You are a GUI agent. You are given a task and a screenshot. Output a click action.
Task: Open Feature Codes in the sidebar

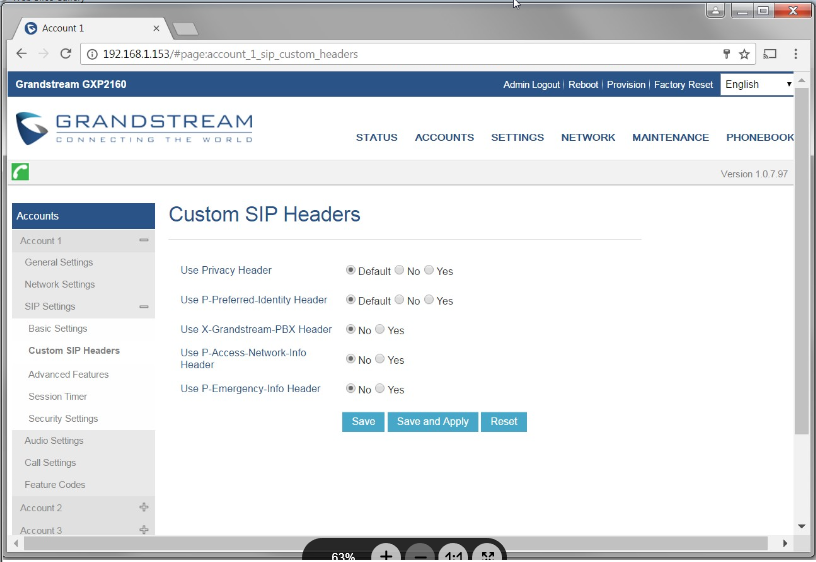click(55, 484)
